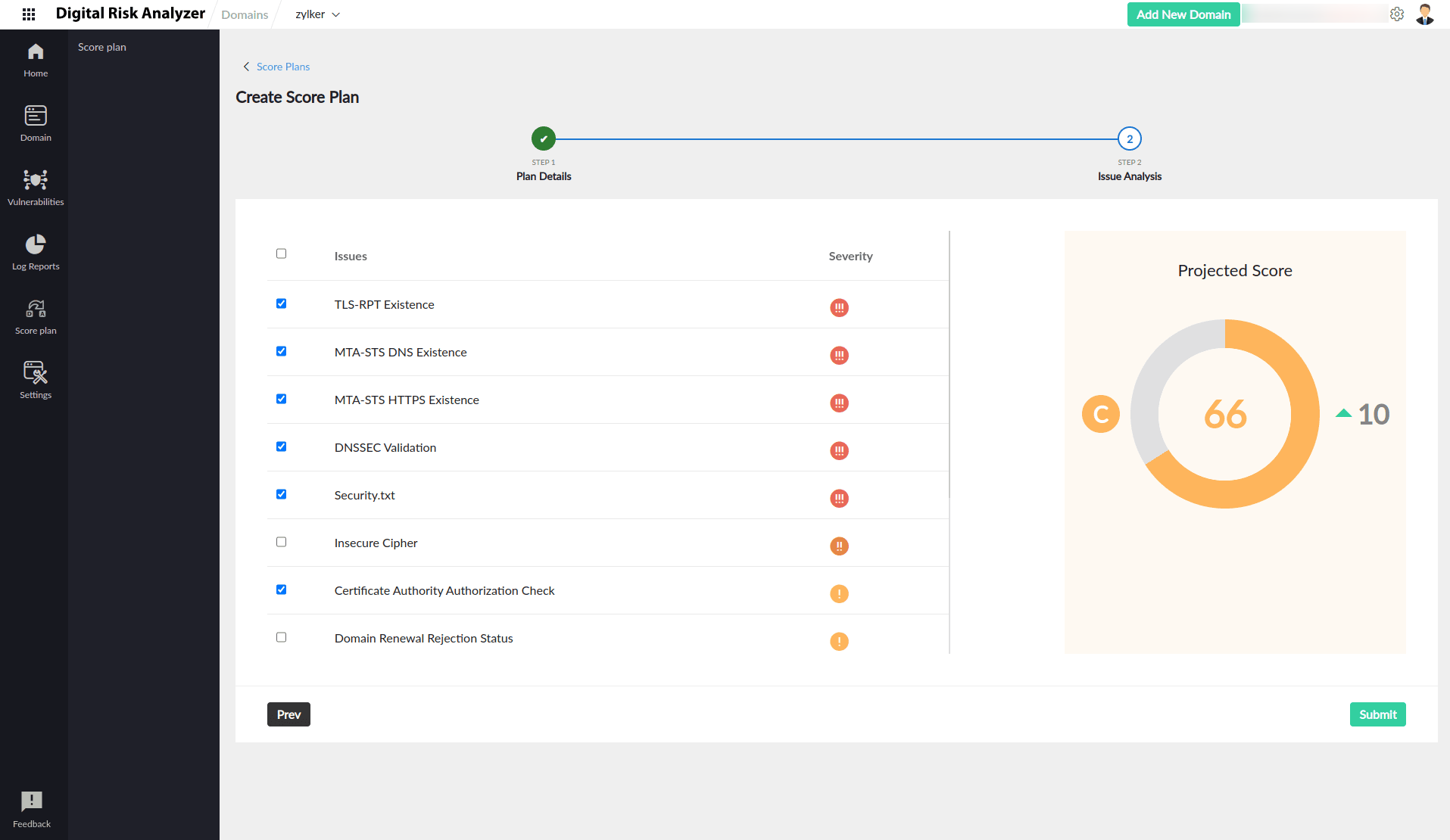Click the Domains breadcrumb tab
Screen dimensions: 1450x840
point(245,14)
